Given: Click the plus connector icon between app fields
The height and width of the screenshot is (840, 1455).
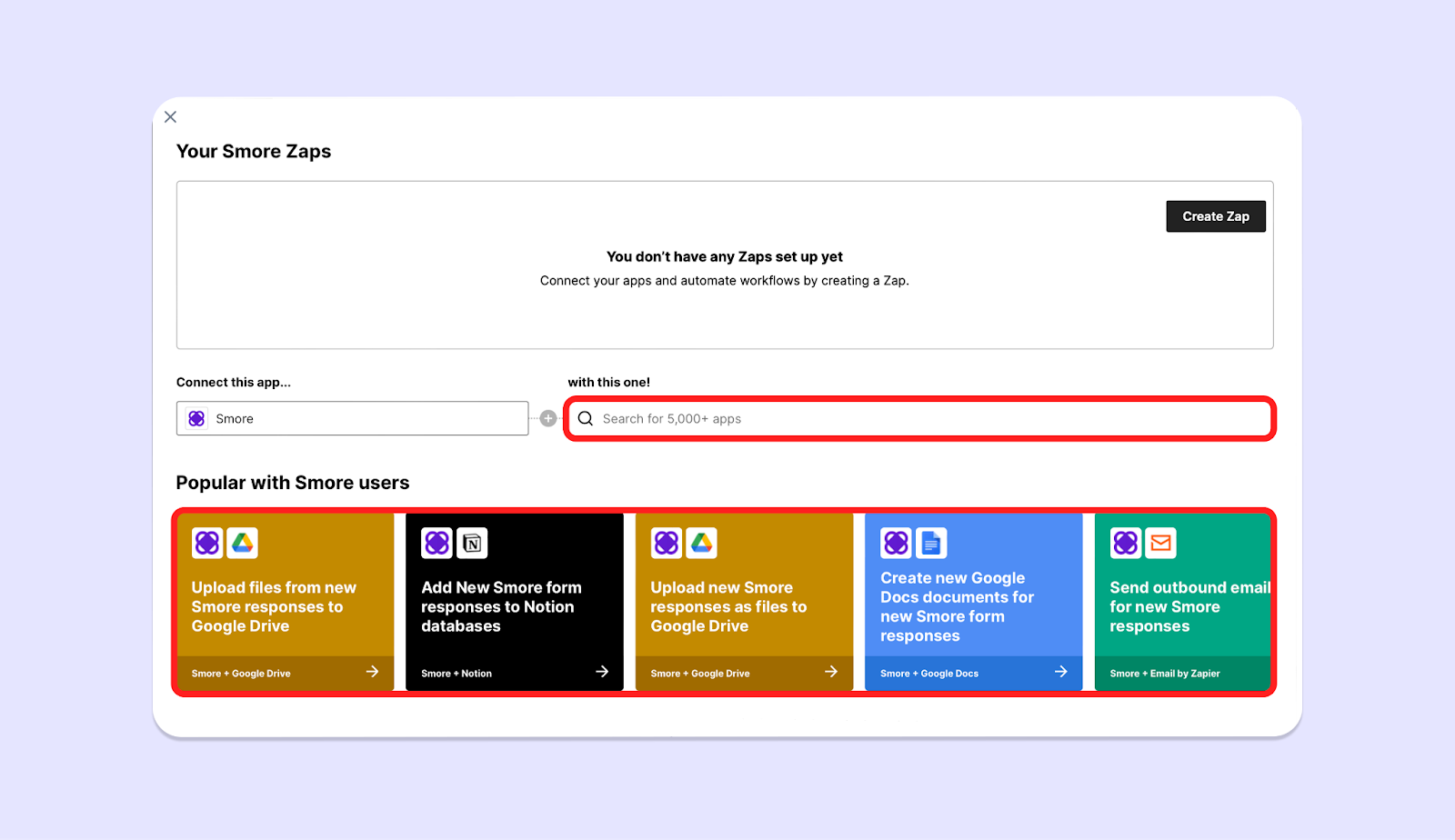Looking at the screenshot, I should point(548,418).
